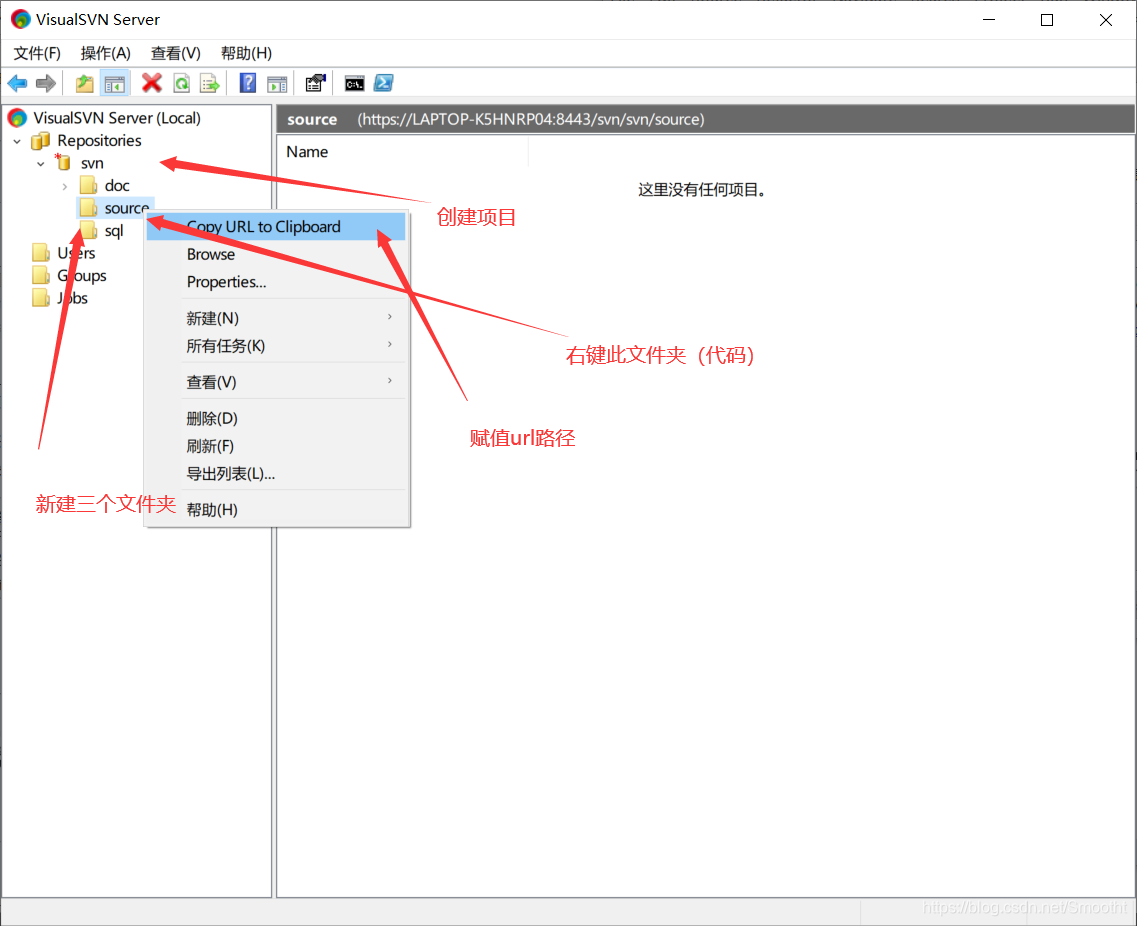Select the source folder in tree

[126, 208]
